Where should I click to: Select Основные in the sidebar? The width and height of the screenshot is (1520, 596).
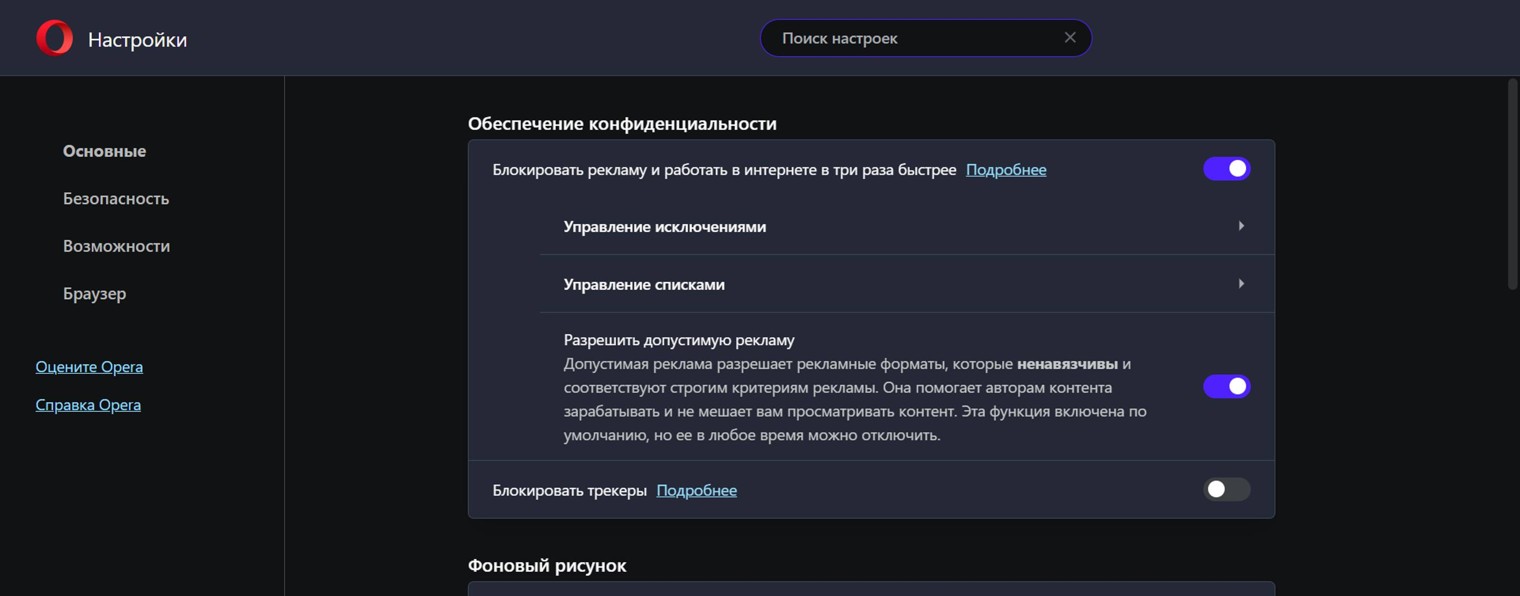(104, 151)
